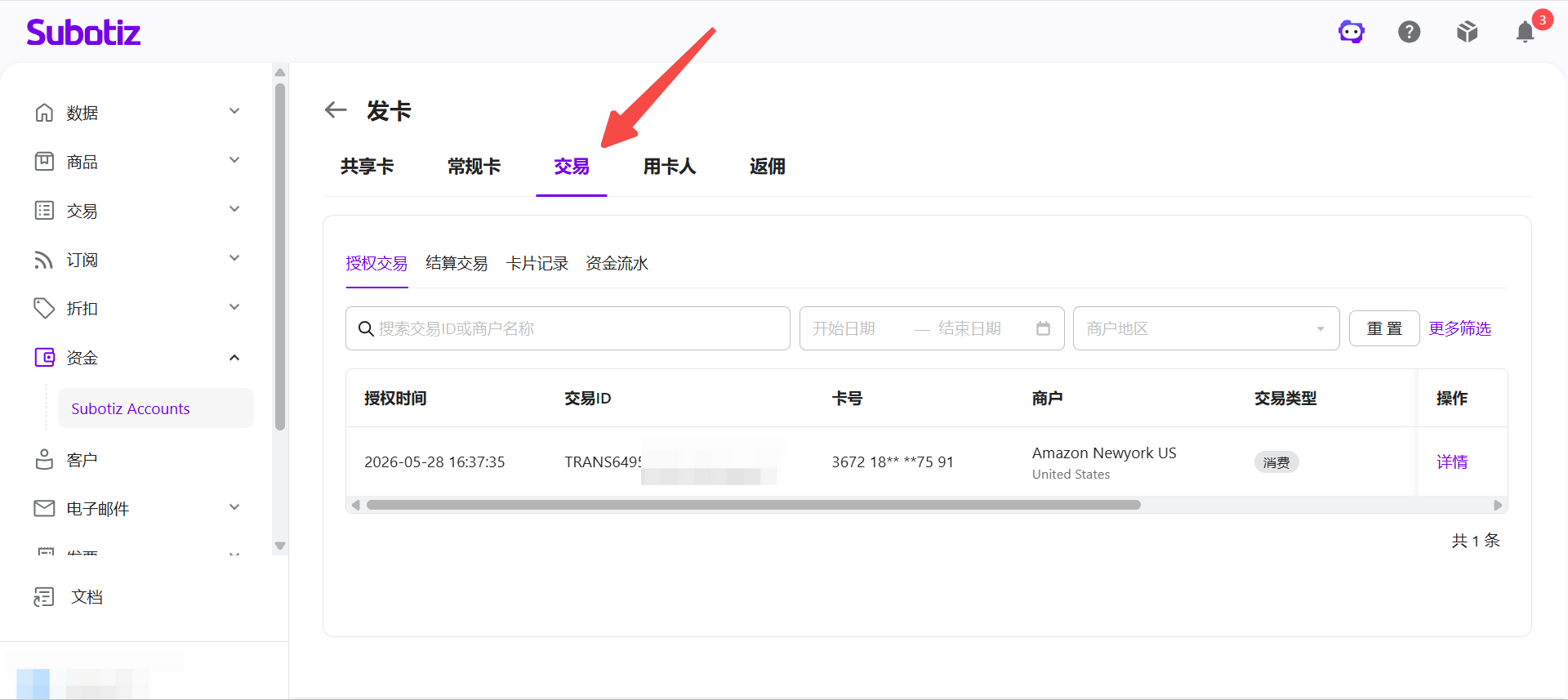Viewport: 1568px width, 700px height.
Task: Select the 交易 tab under 发卡
Action: [572, 167]
